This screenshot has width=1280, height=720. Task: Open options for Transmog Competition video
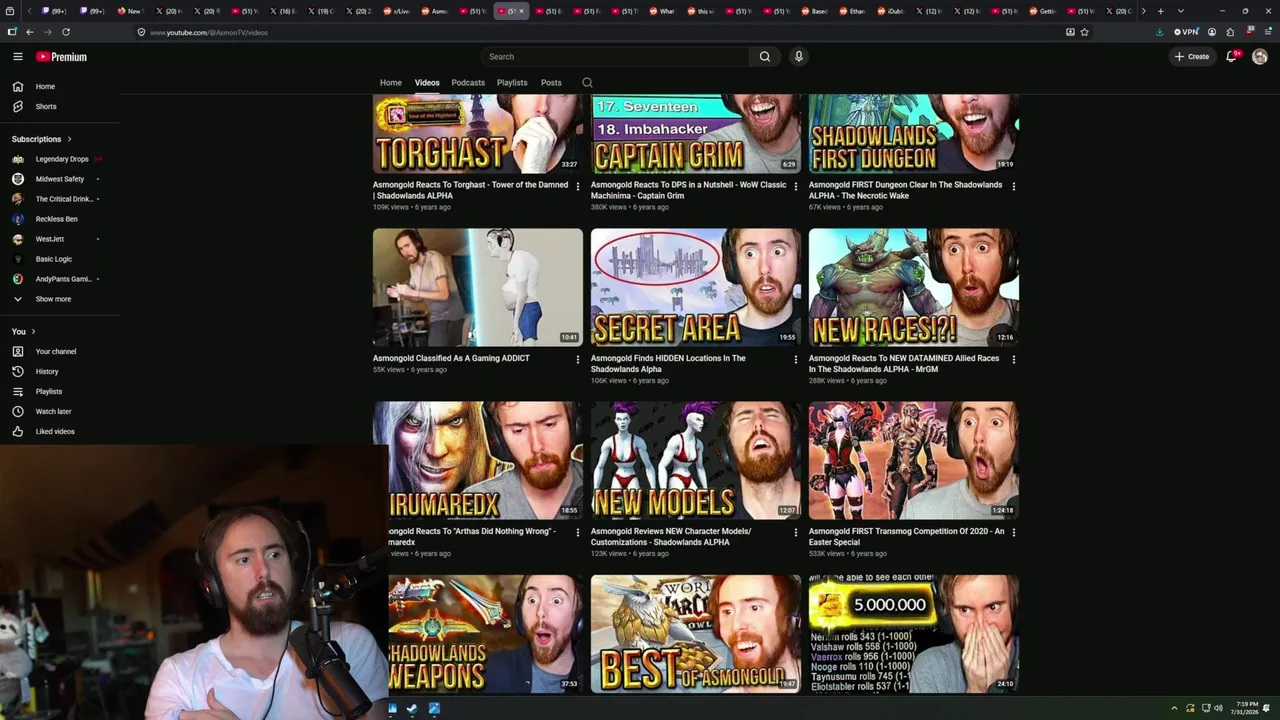click(1014, 532)
